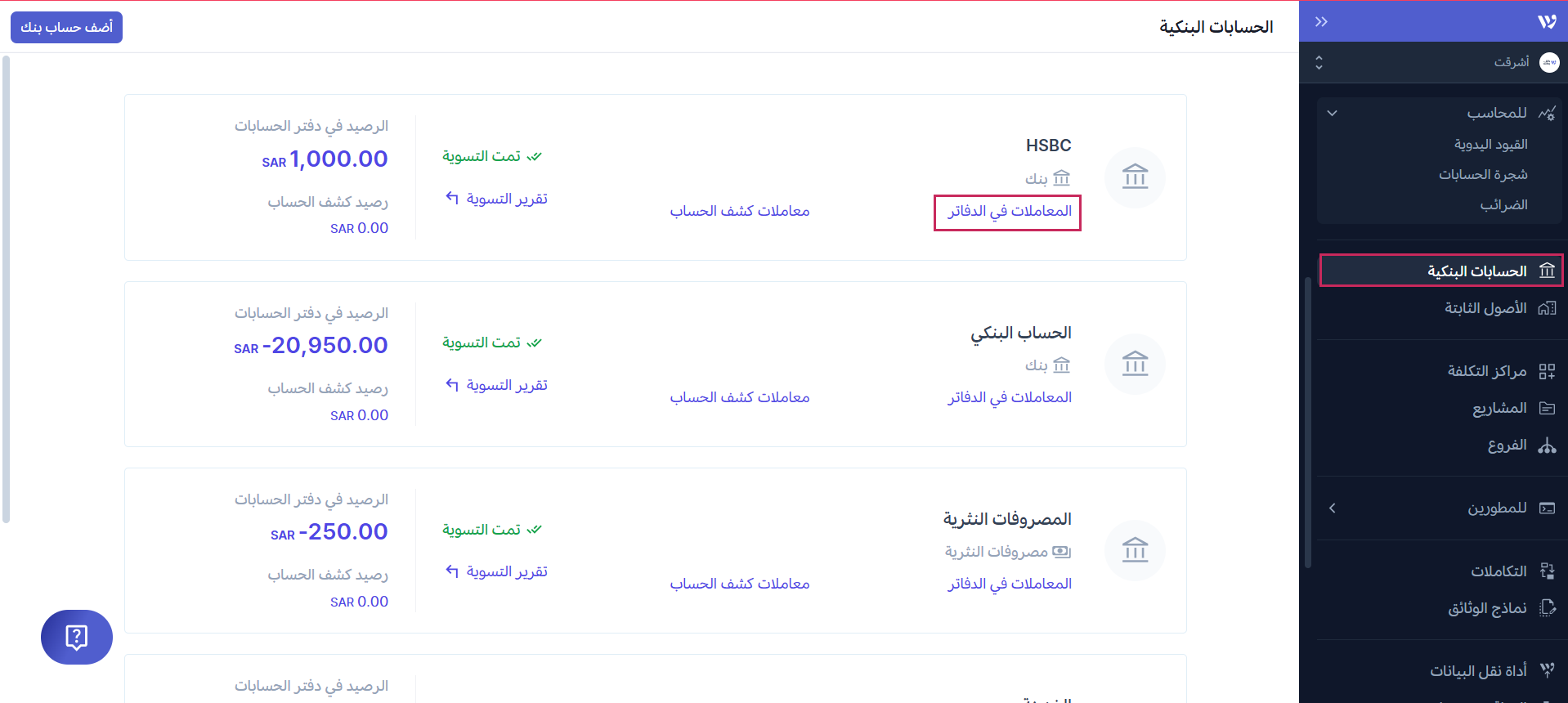Open the organization switcher أشرقت
Viewport: 1568px width, 703px height.
click(x=1439, y=62)
